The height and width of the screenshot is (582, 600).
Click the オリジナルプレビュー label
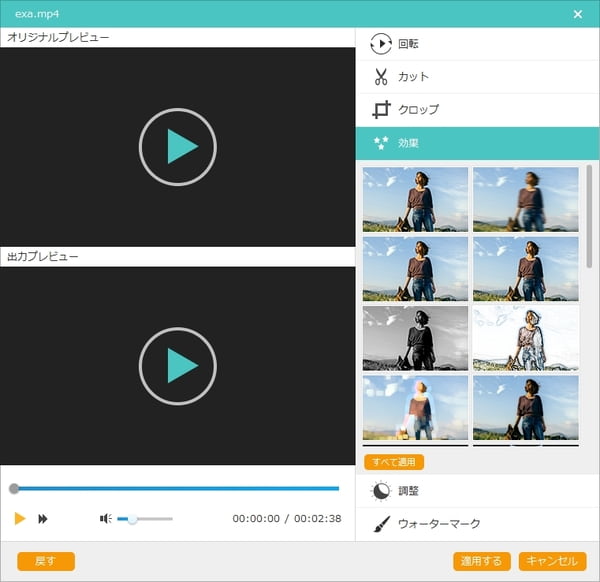pos(58,37)
